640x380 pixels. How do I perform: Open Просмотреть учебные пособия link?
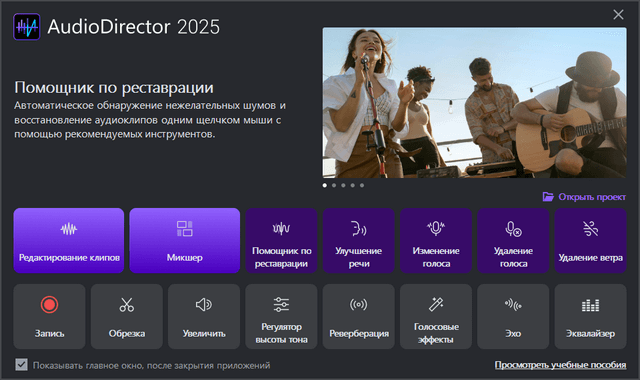560,364
